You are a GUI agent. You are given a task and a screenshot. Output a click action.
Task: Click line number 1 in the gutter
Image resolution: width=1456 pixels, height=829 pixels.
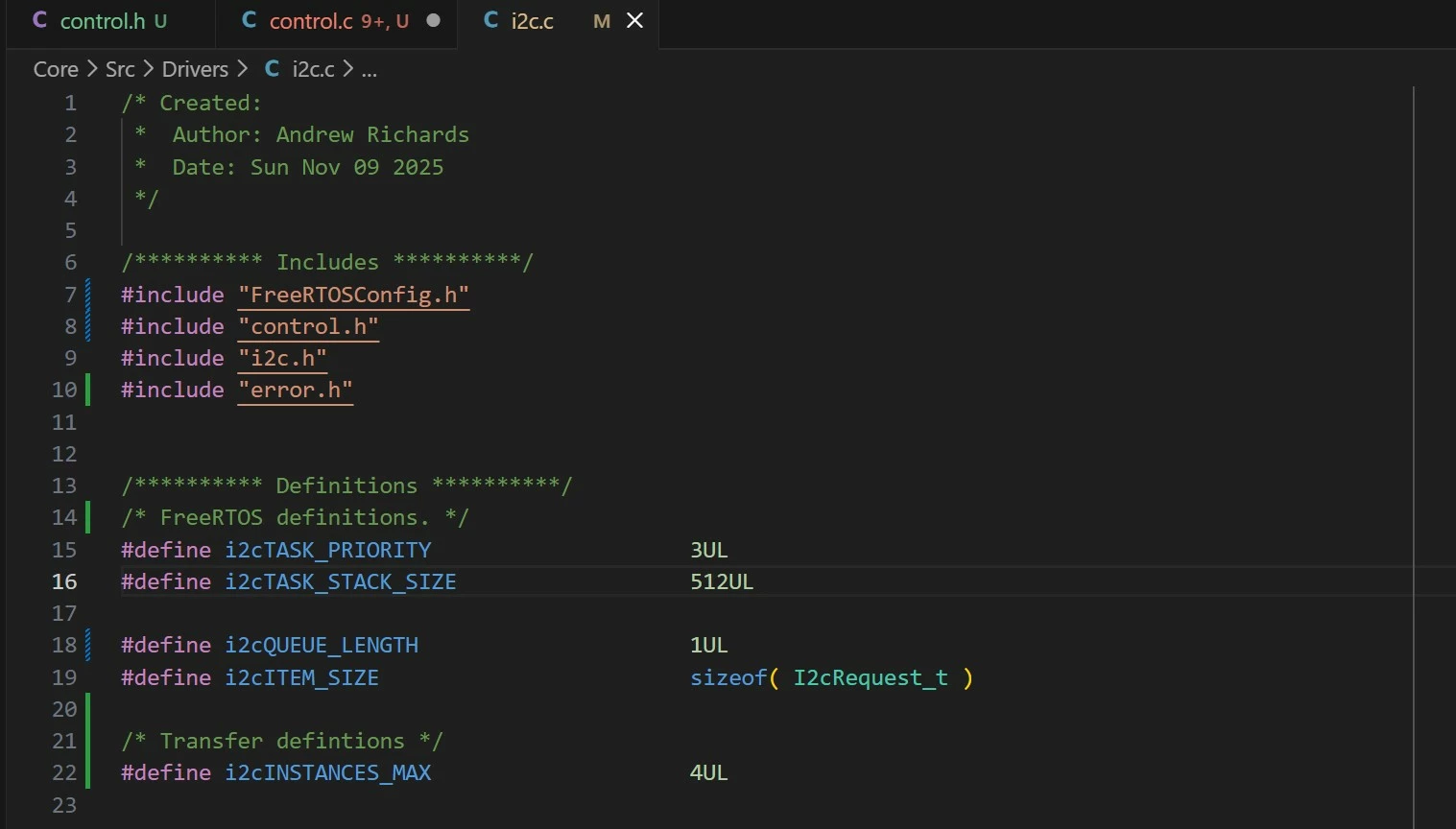tap(70, 103)
